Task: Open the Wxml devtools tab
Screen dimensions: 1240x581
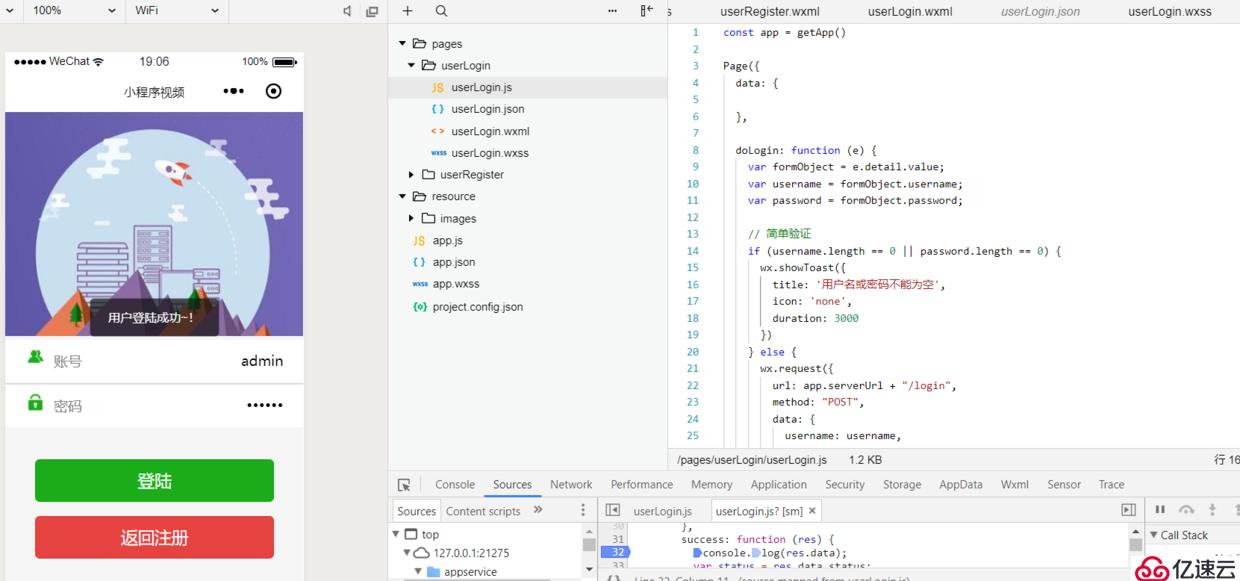Action: click(x=1014, y=484)
